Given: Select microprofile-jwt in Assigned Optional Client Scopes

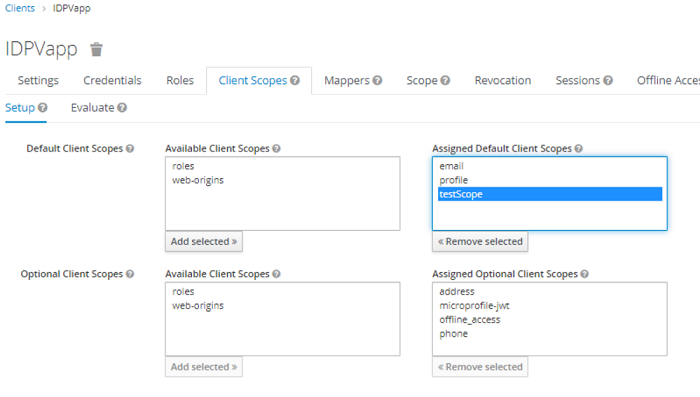Looking at the screenshot, I should (550, 306).
